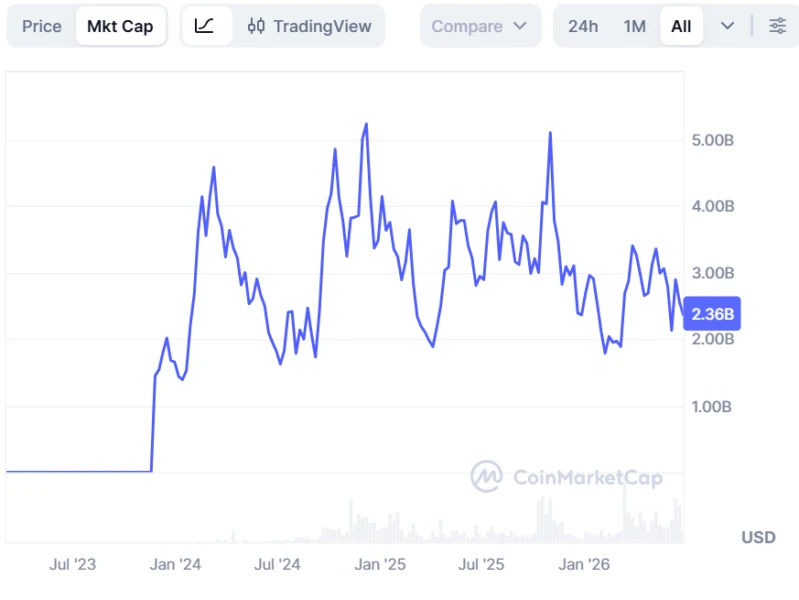The image size is (799, 600).
Task: Expand more time range options chevron
Action: [x=728, y=26]
